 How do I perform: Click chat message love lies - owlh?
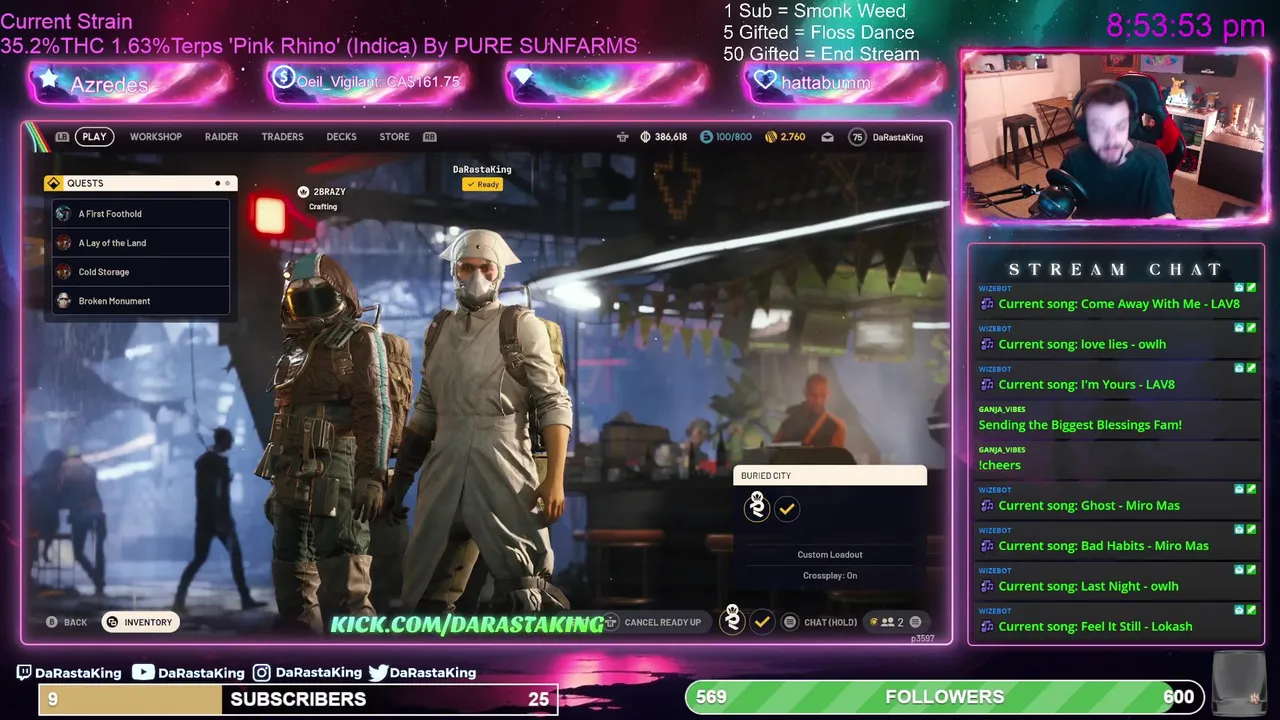coord(1082,344)
